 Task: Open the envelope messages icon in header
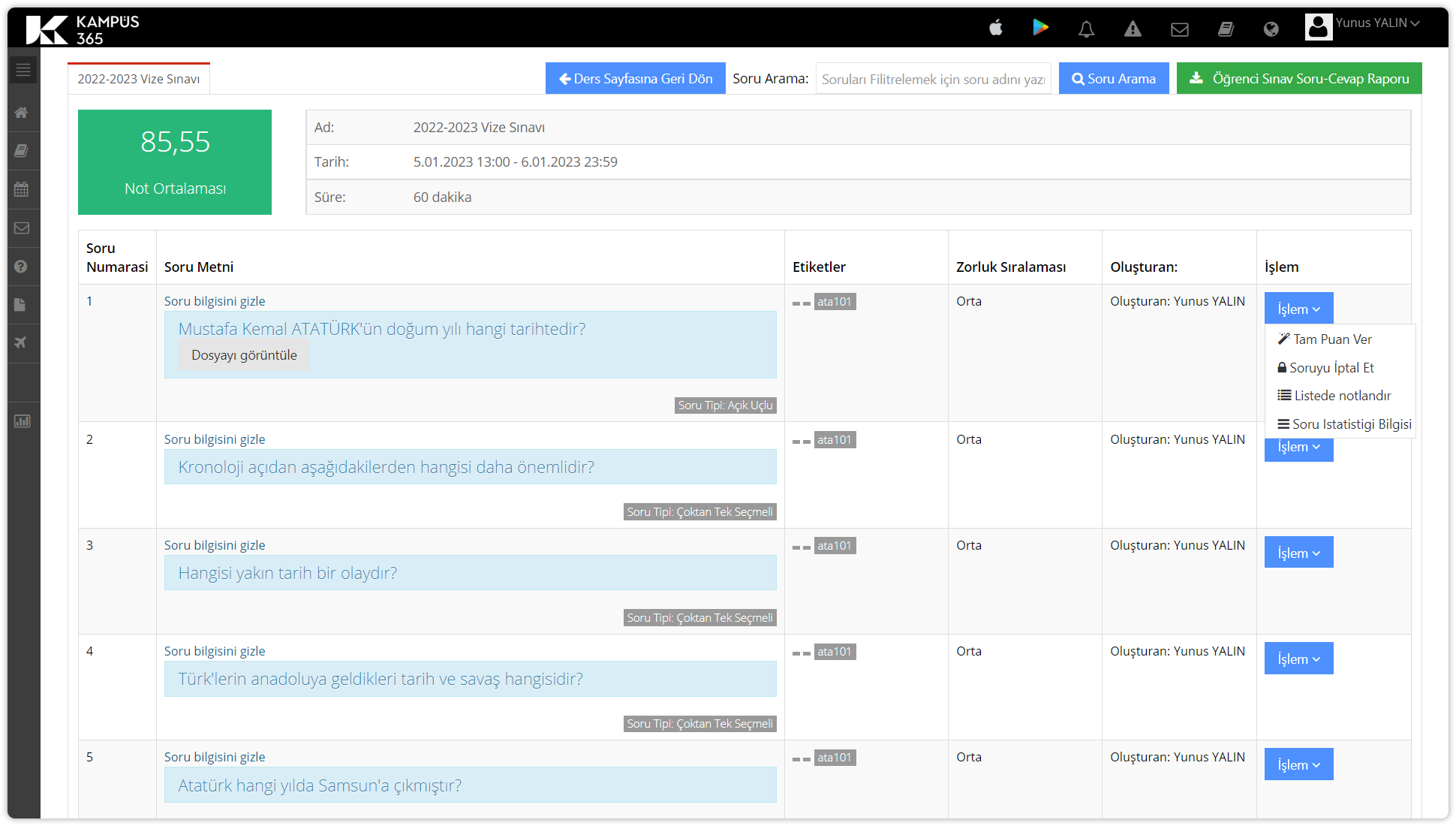pos(1180,29)
